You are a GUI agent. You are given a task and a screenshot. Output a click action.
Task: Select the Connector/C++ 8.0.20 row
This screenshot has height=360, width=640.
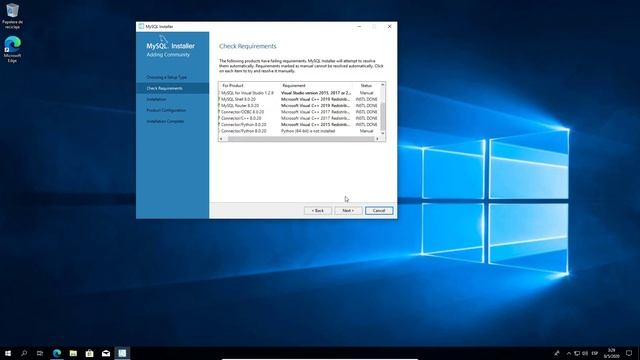click(299, 118)
